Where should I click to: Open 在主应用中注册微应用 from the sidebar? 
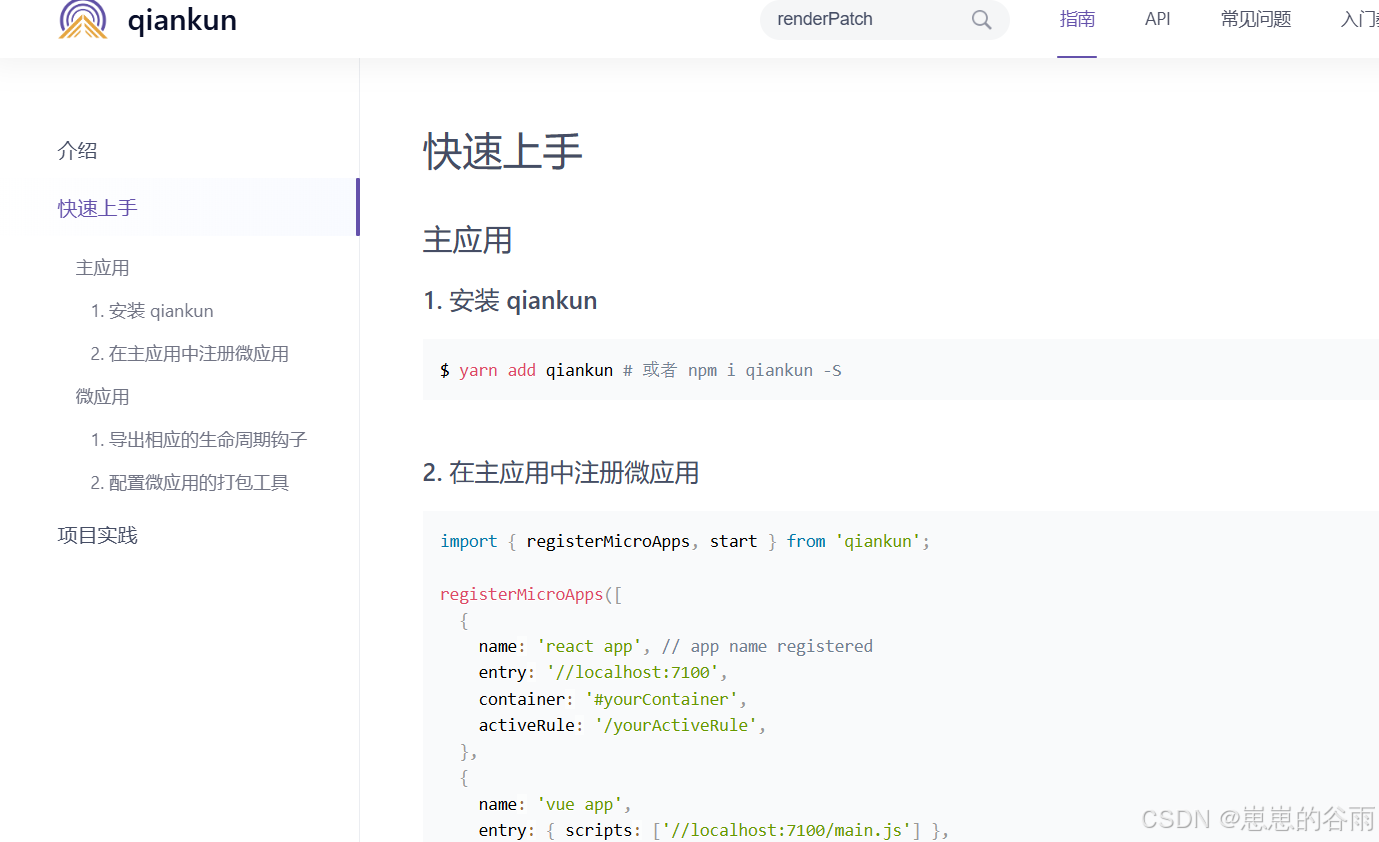[x=188, y=353]
